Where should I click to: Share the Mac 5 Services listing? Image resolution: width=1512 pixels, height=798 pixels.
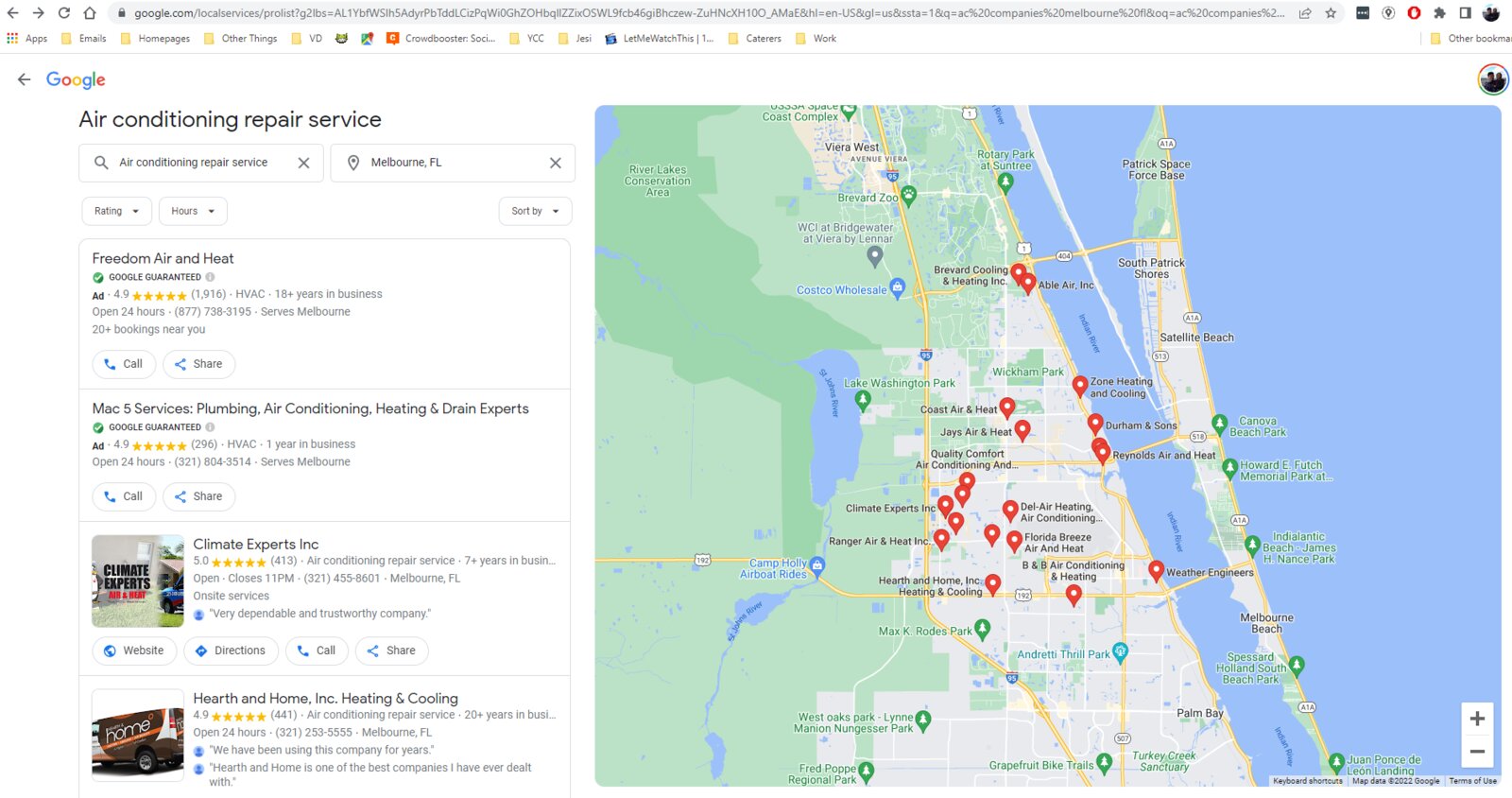click(198, 496)
